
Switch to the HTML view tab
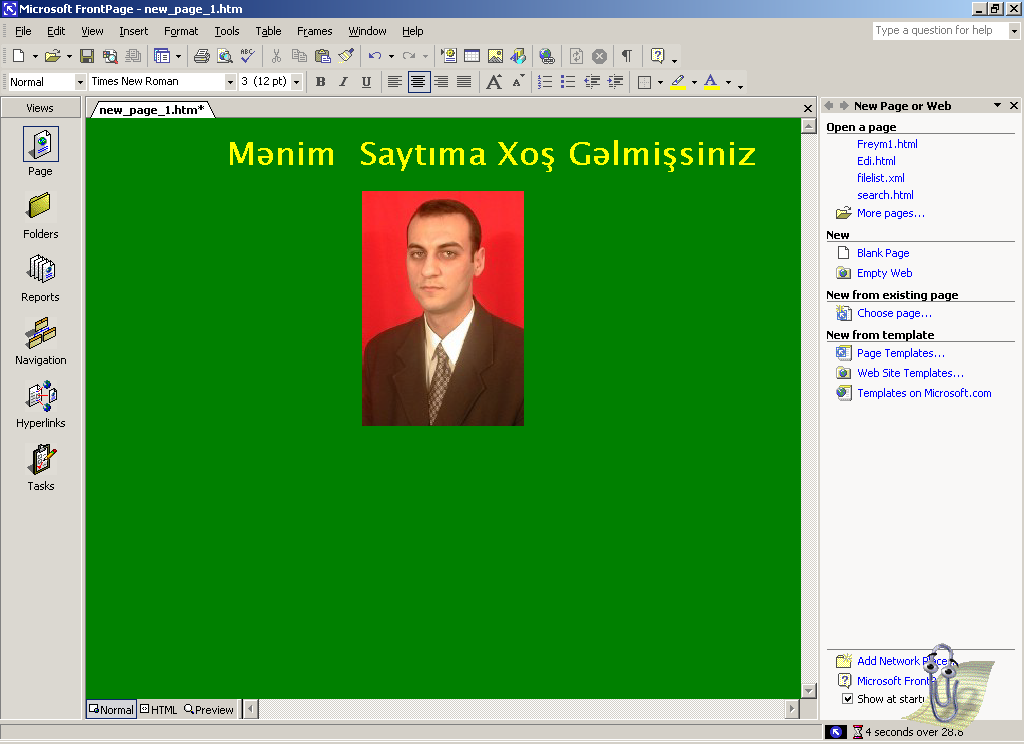[159, 709]
